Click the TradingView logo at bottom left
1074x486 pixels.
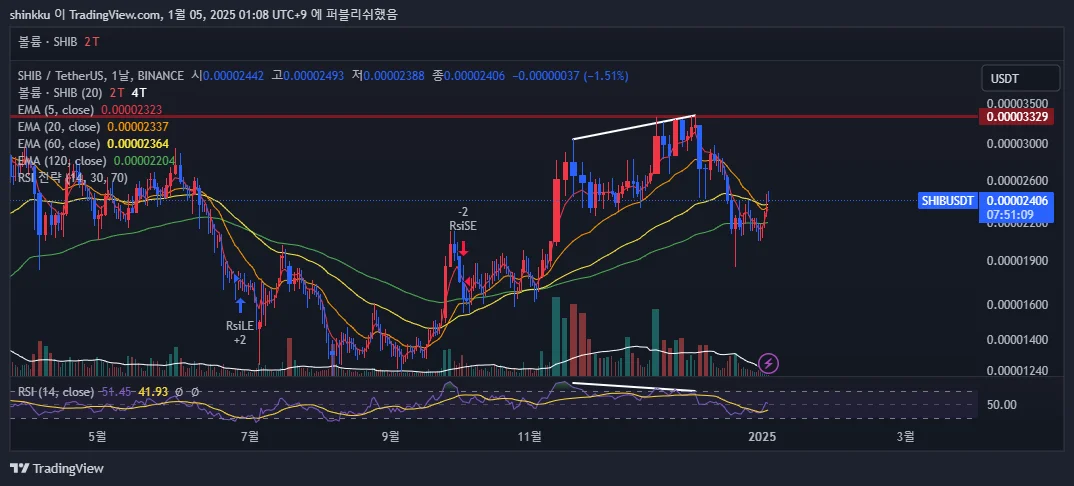point(57,469)
